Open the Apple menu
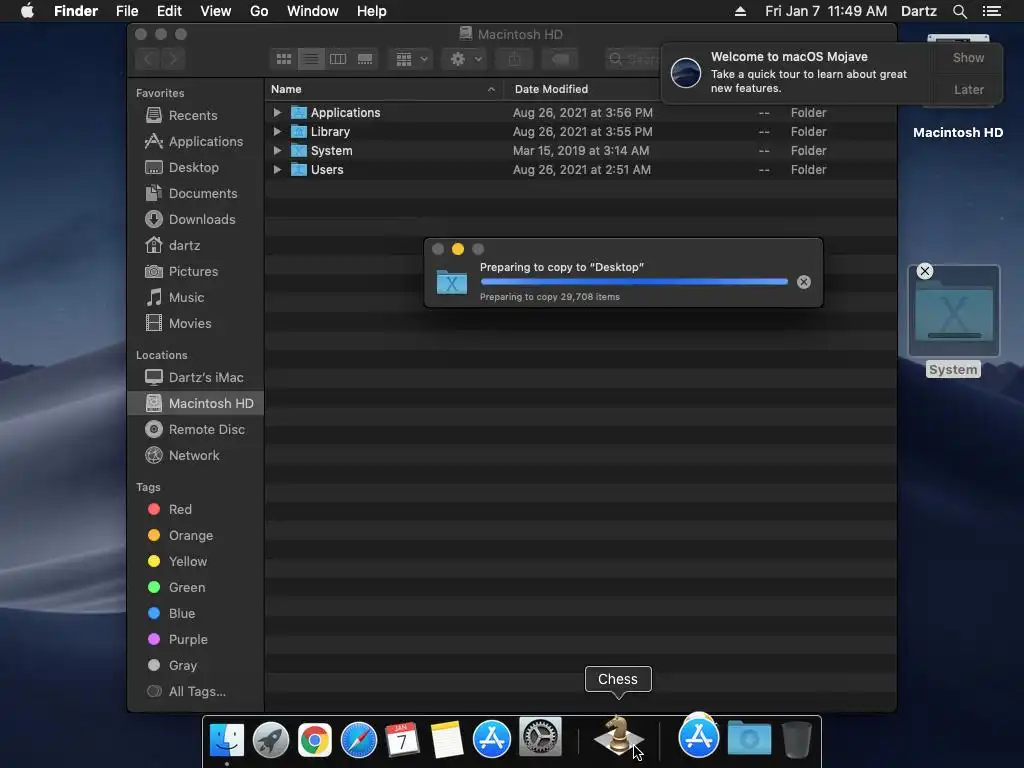Viewport: 1024px width, 768px height. (27, 11)
